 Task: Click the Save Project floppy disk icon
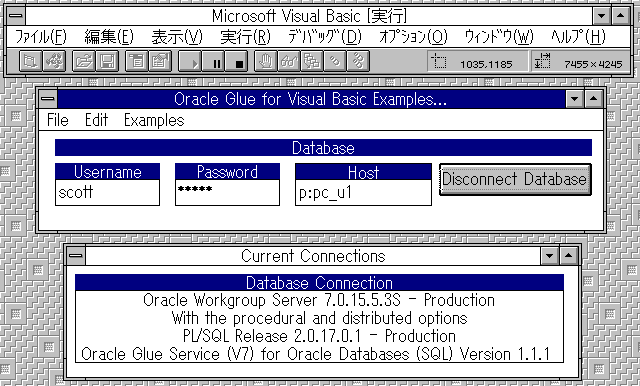(x=107, y=61)
